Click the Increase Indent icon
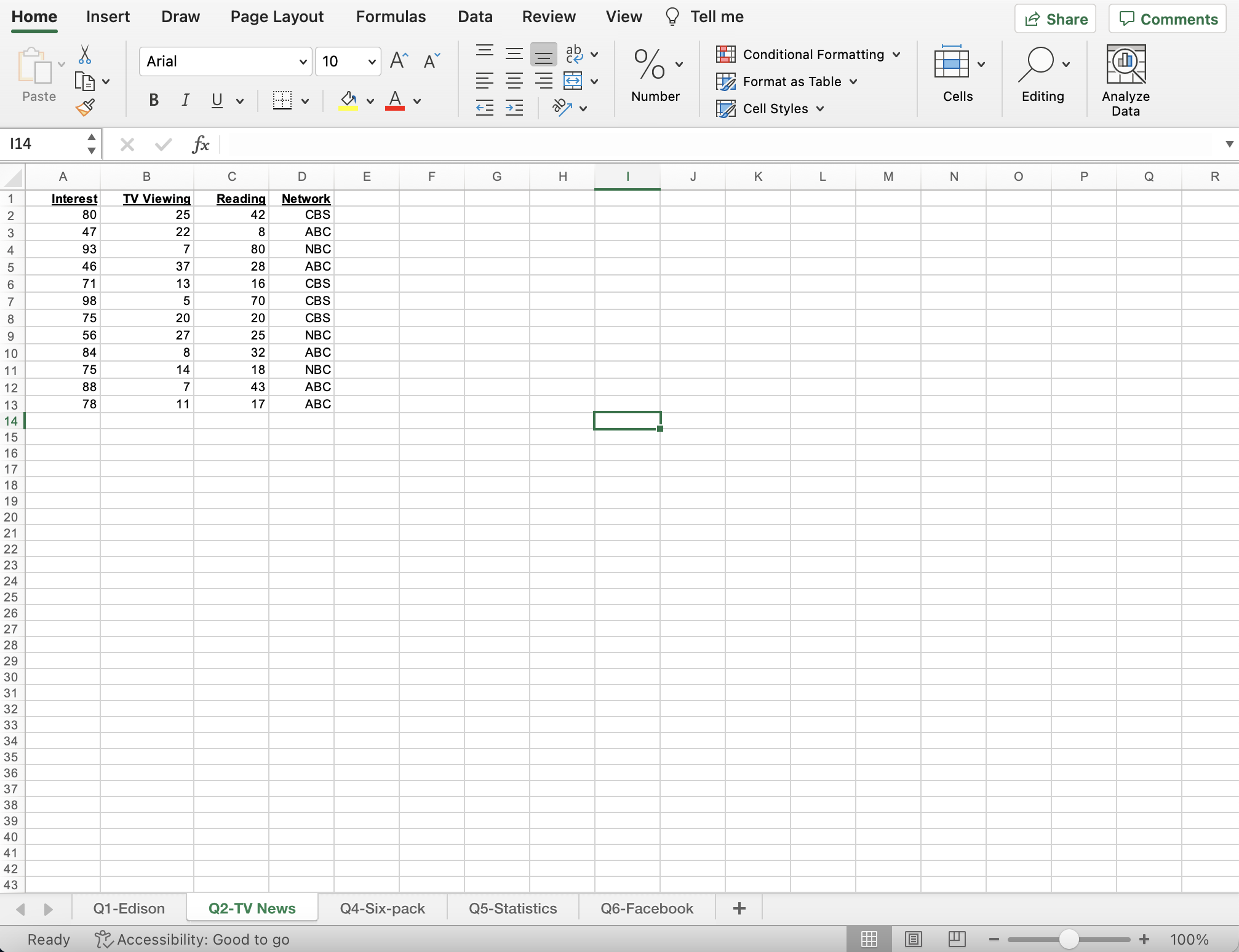The height and width of the screenshot is (952, 1239). tap(514, 108)
